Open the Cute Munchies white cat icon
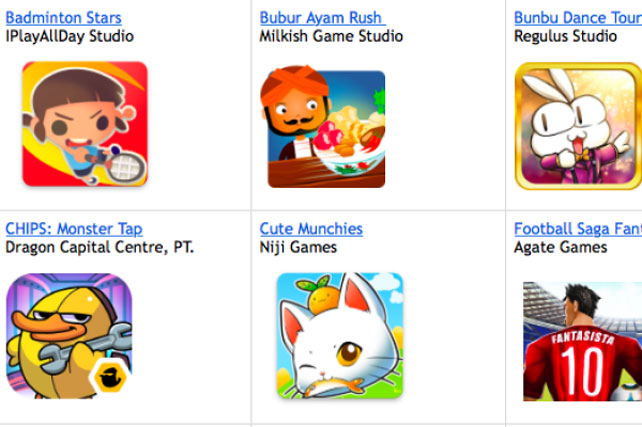 pyautogui.click(x=340, y=336)
